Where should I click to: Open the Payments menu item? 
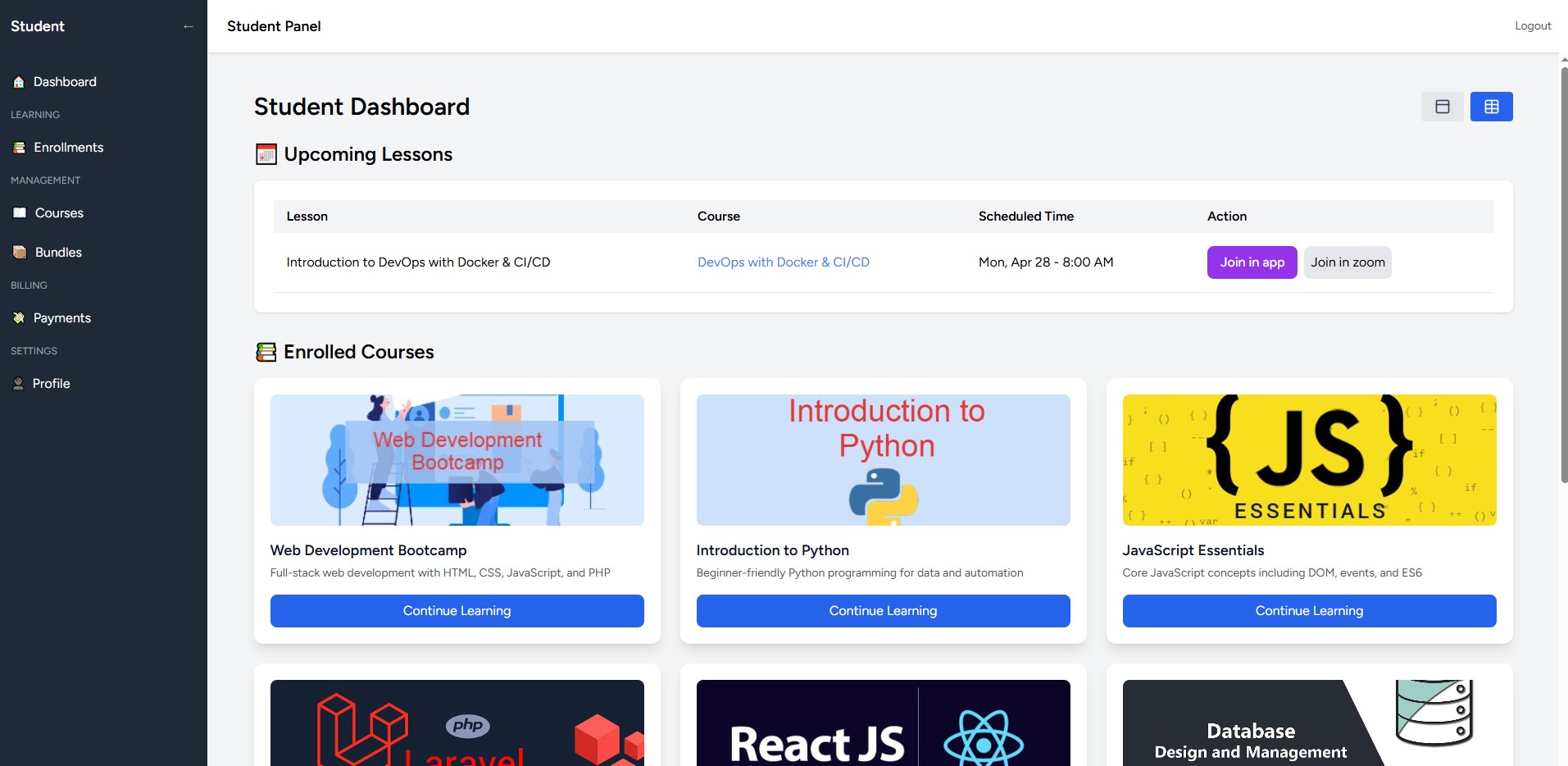(x=62, y=318)
